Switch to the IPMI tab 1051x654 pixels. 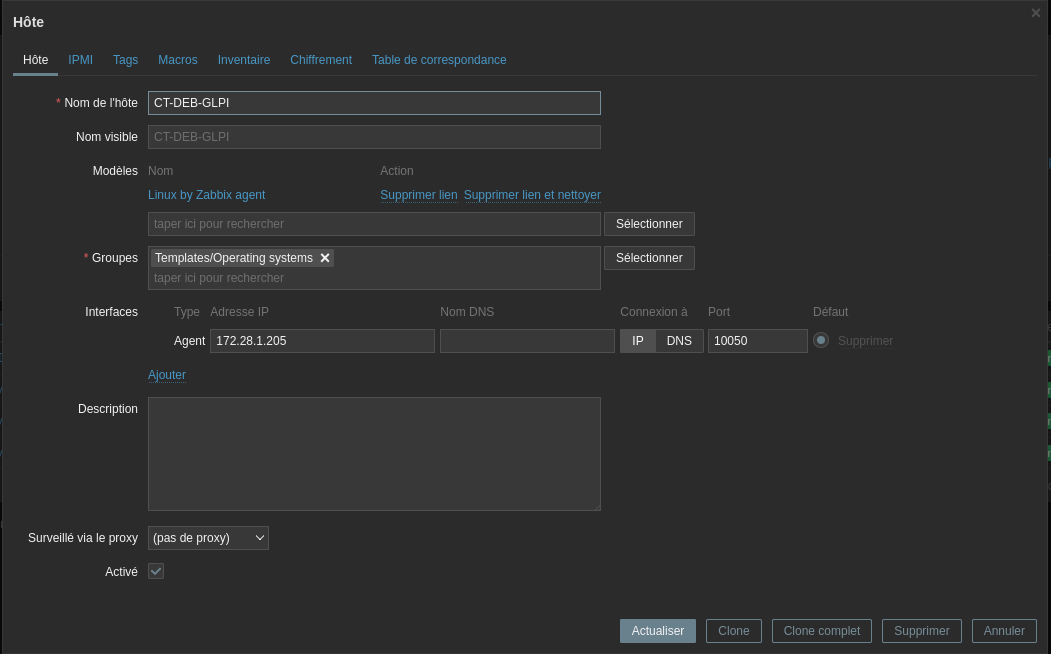point(80,60)
